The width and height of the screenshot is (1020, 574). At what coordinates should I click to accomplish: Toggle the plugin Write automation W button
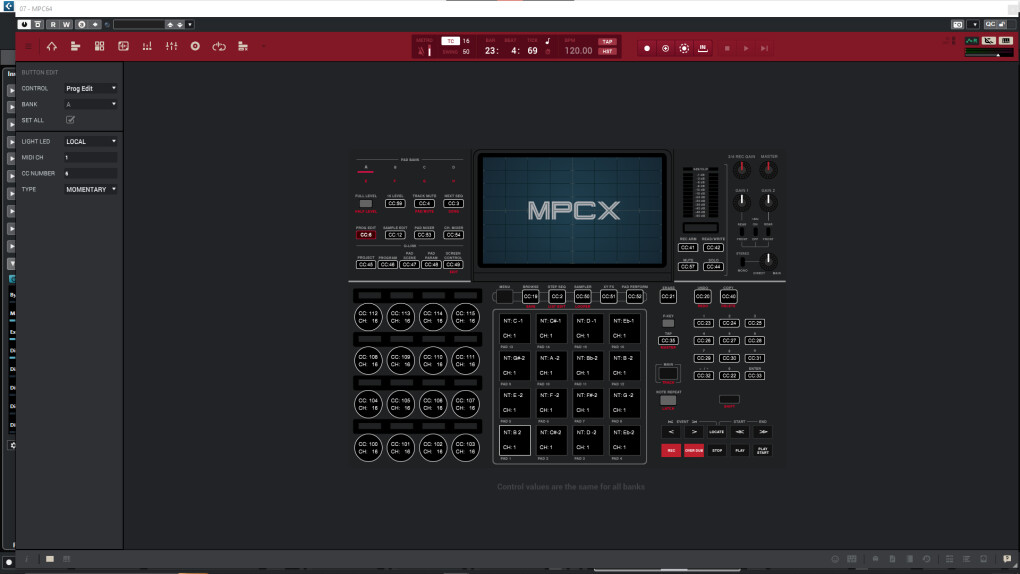[x=66, y=25]
